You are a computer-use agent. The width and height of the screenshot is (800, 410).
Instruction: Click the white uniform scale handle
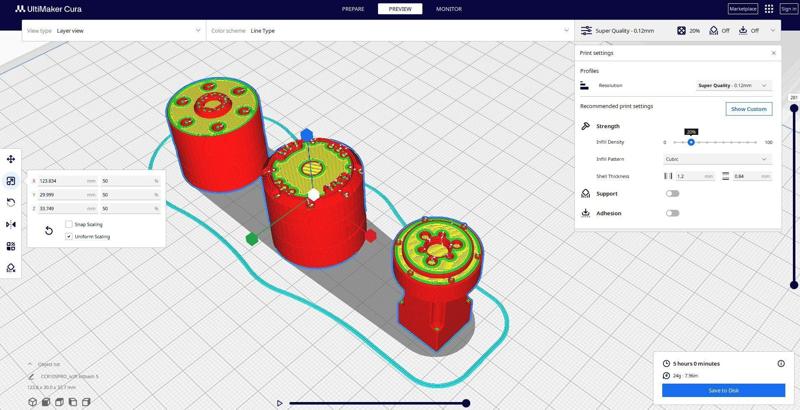314,194
